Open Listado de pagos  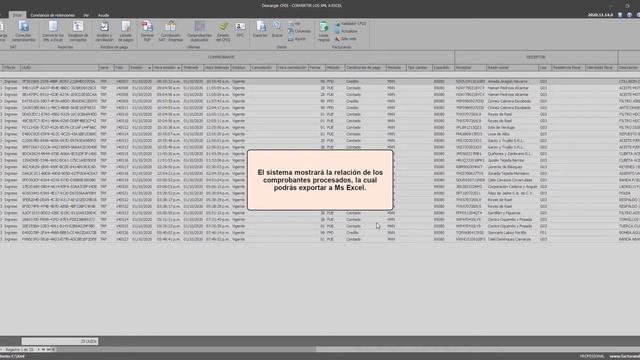tap(126, 31)
